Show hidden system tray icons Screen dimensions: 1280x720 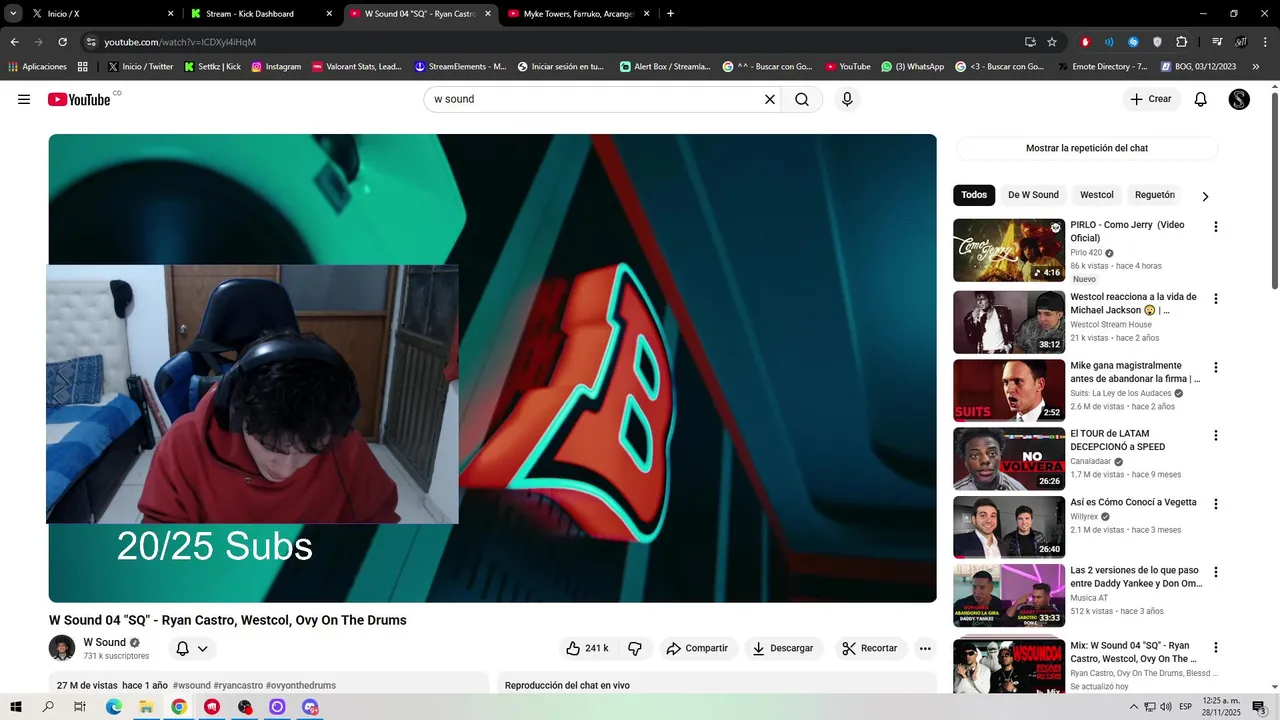click(x=1134, y=707)
